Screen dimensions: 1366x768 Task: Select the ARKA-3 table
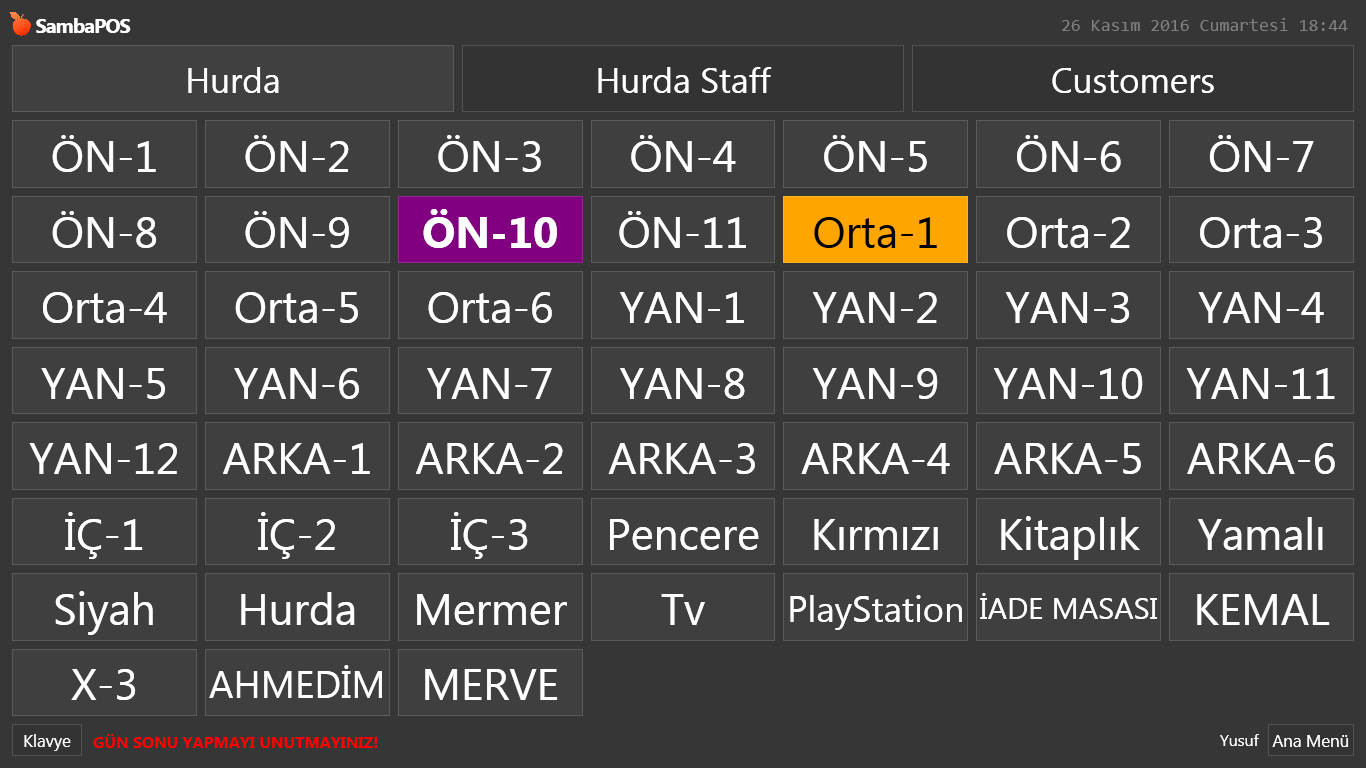pos(682,458)
